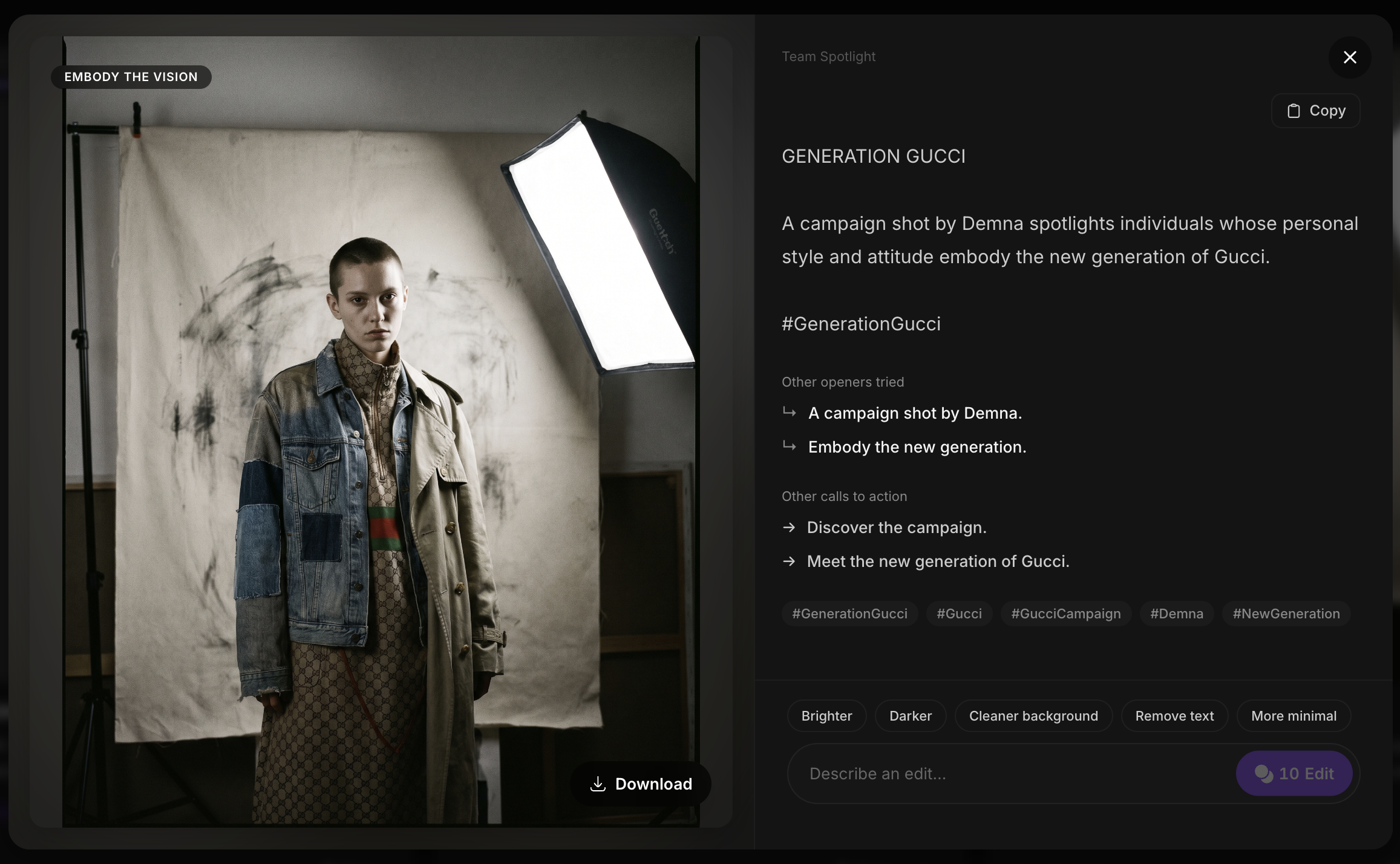Close the Team Spotlight dialog
The image size is (1400, 864).
coord(1350,57)
